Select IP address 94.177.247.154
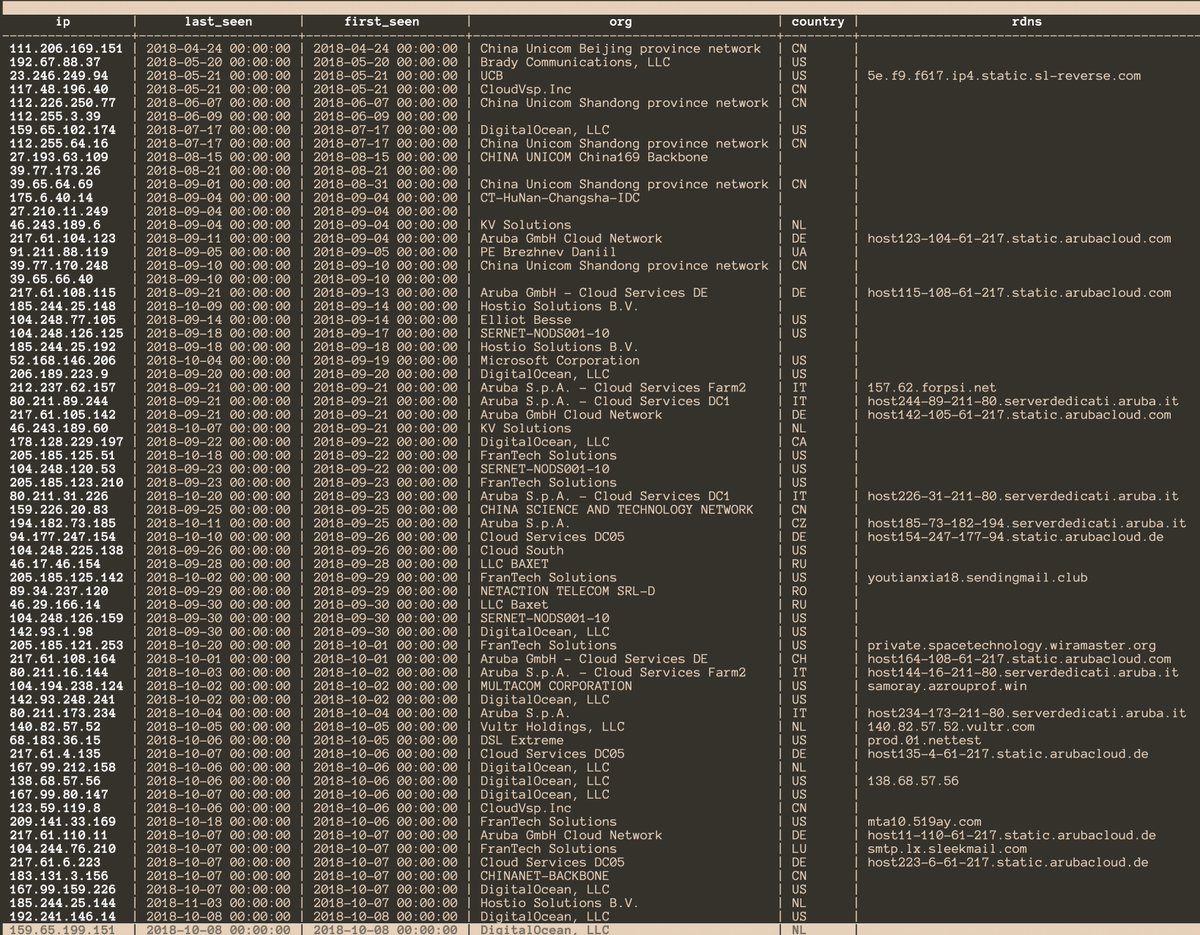This screenshot has height=935, width=1200. pos(62,537)
